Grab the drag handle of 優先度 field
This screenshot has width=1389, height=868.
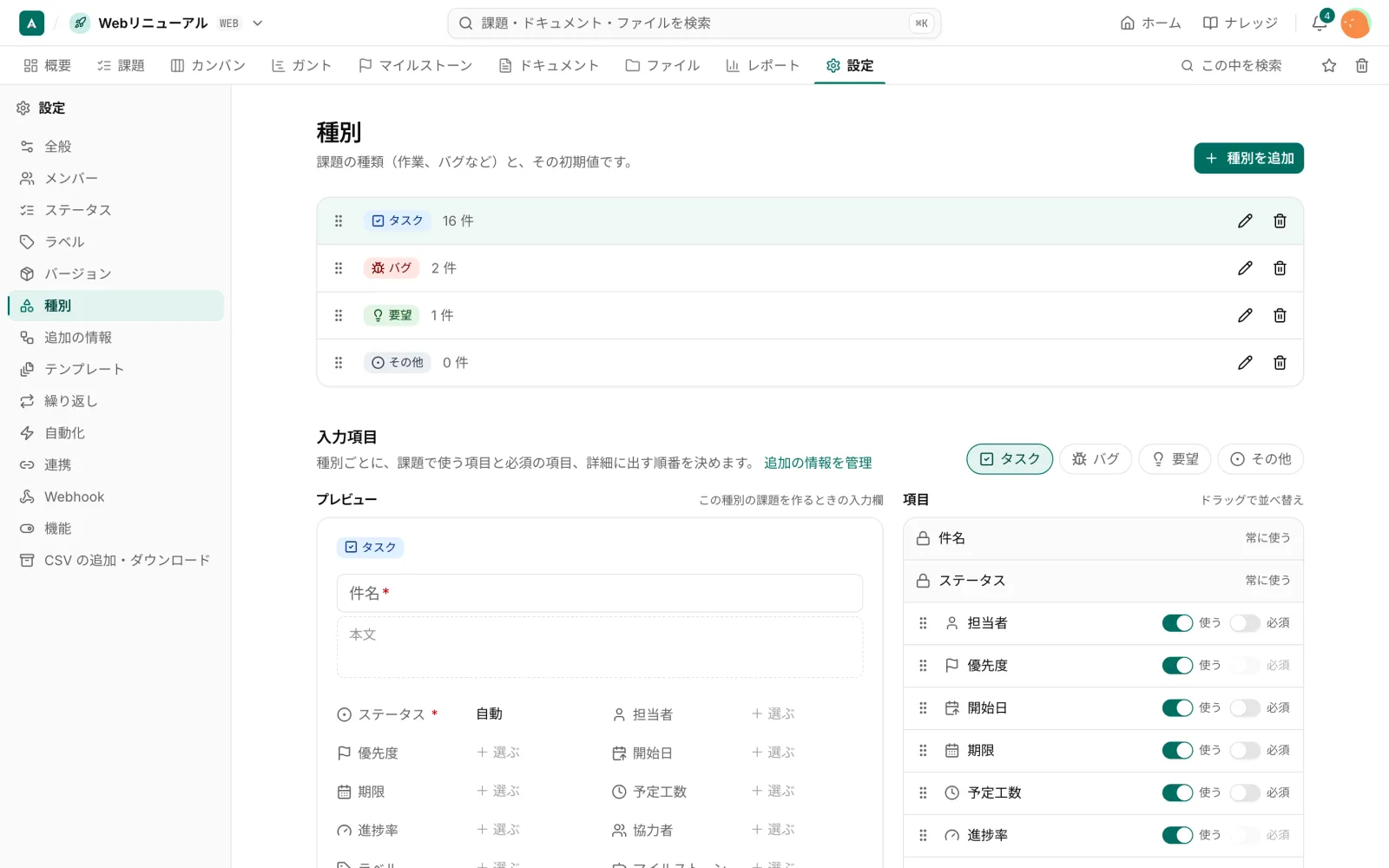click(x=923, y=666)
